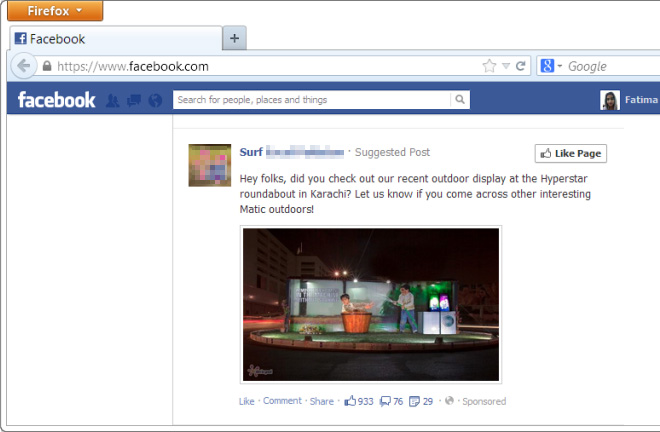Open the friend requests icon
The image size is (660, 432).
click(x=112, y=100)
